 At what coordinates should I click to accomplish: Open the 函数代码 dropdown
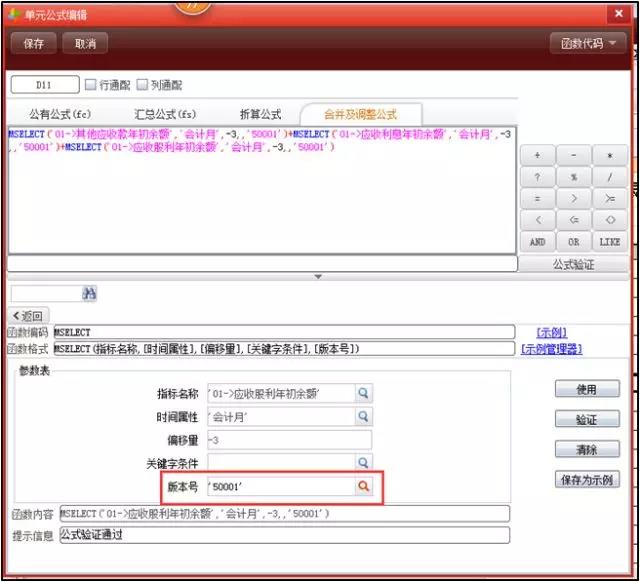pos(588,44)
